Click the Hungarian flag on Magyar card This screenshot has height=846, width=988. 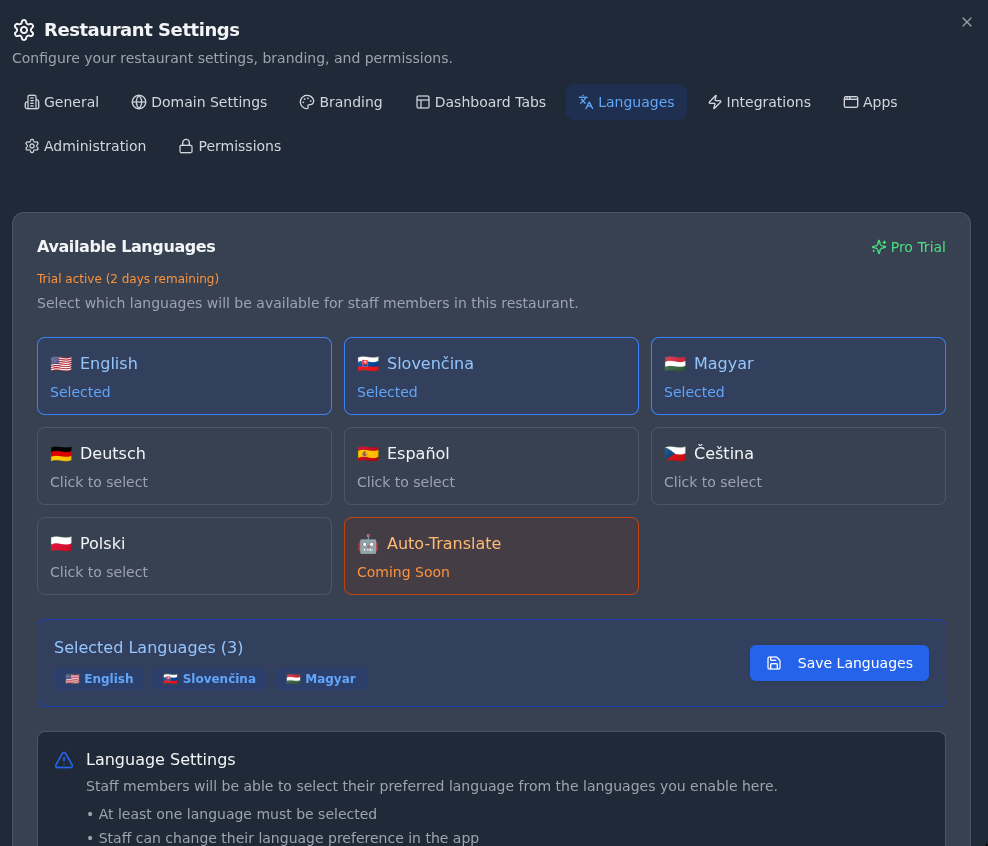[x=675, y=363]
